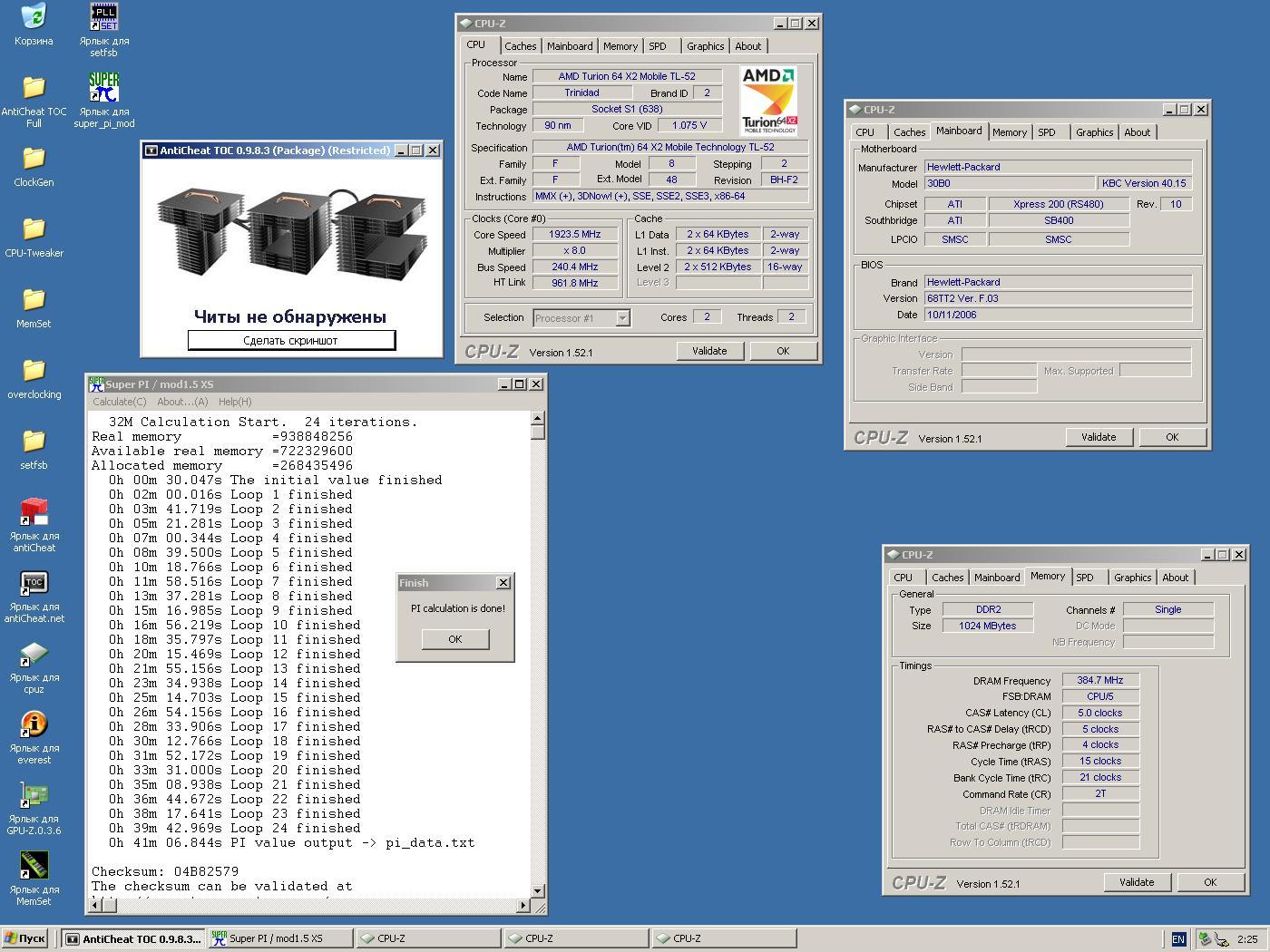
Task: Click the Сделать скриншот button
Action: (291, 341)
